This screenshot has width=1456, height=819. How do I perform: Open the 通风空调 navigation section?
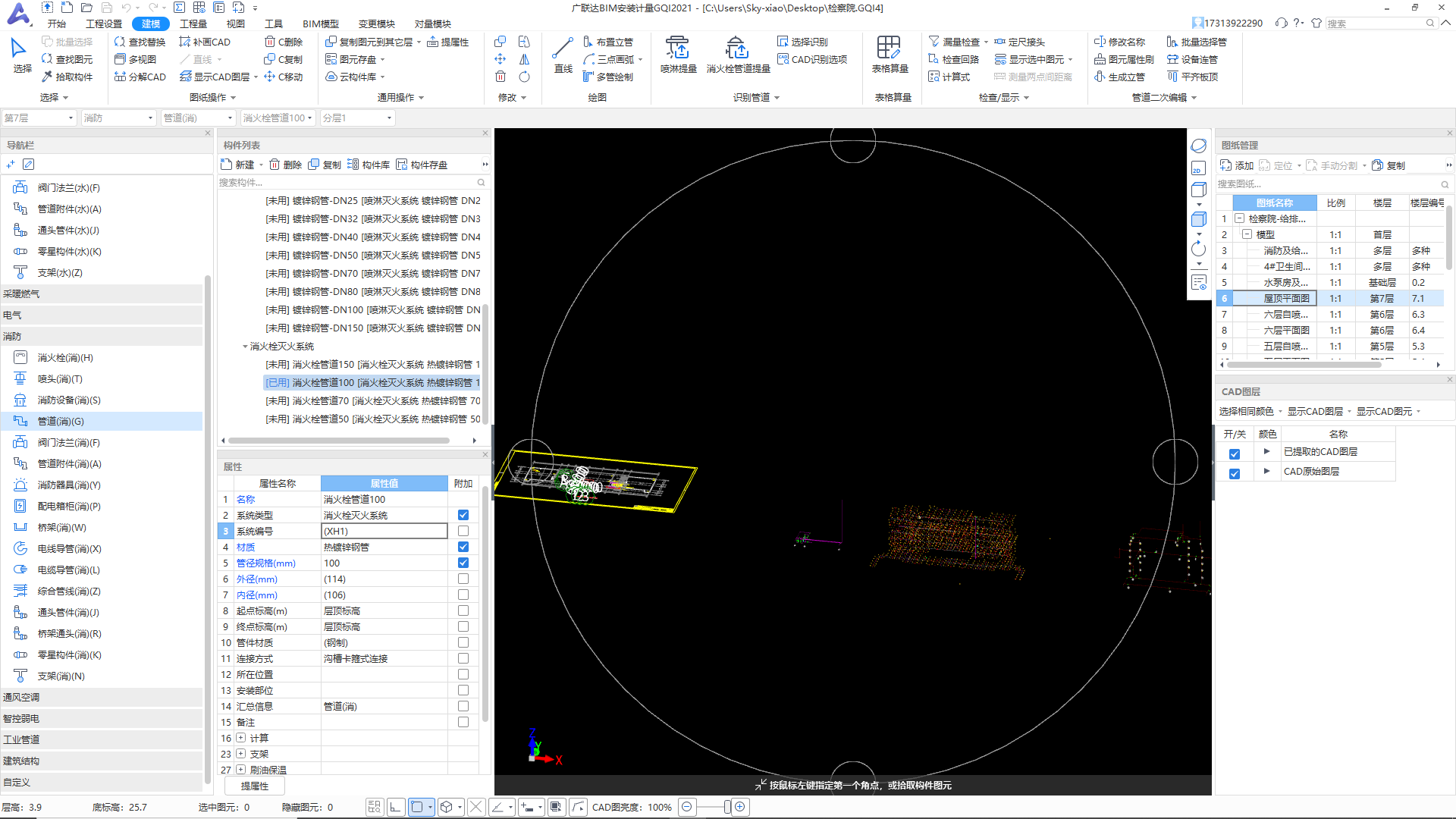coord(102,697)
